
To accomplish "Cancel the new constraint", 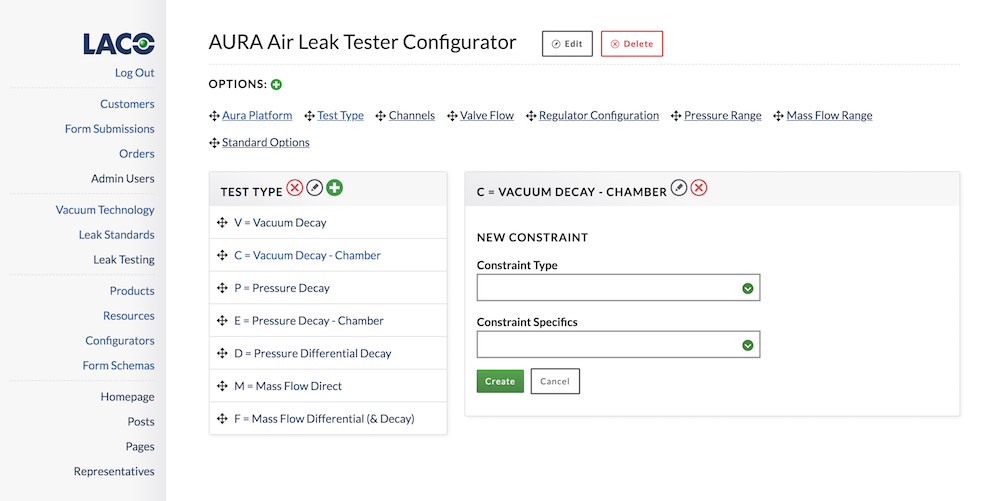I will point(555,381).
